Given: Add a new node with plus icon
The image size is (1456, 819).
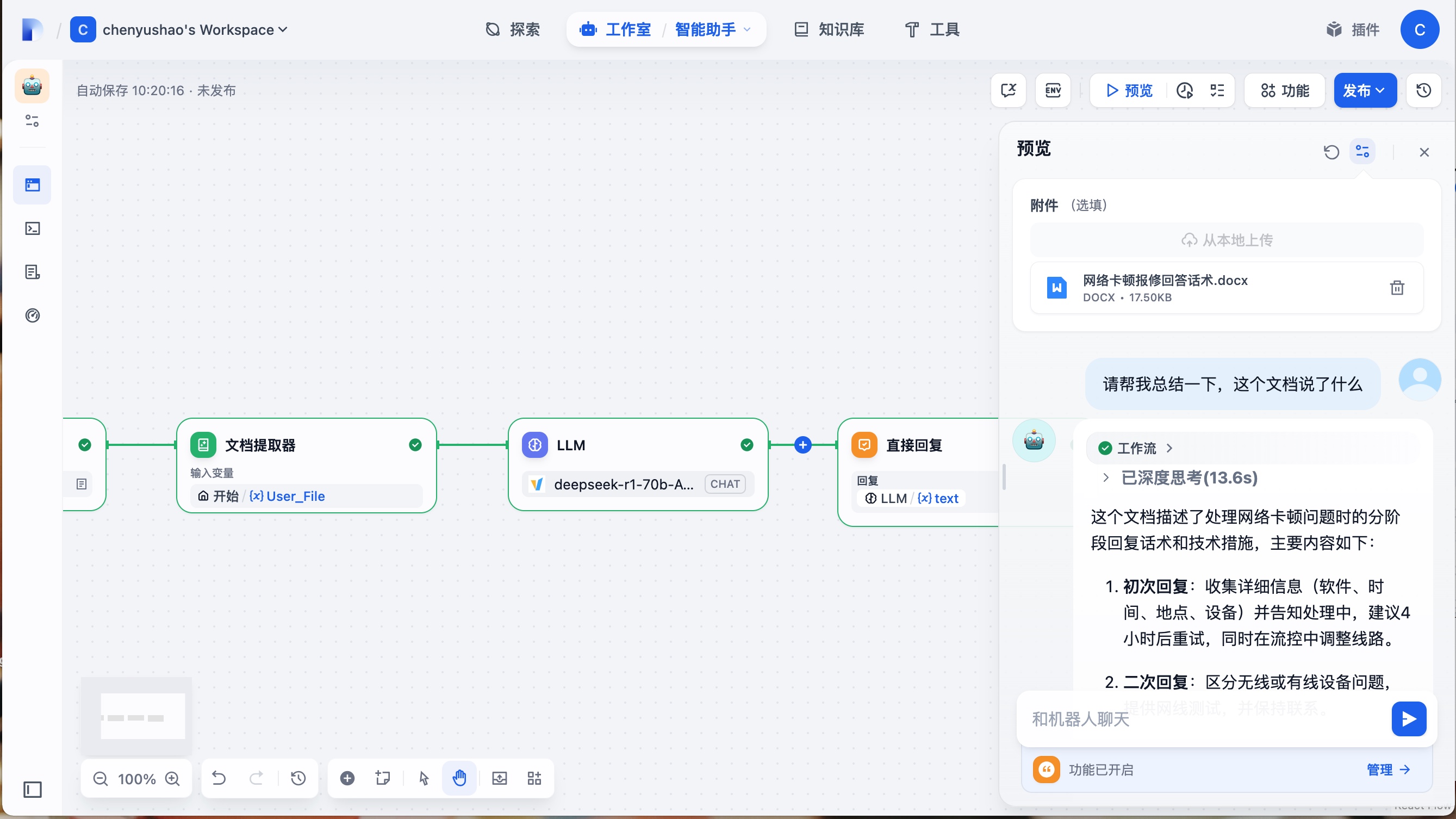Looking at the screenshot, I should click(x=347, y=779).
